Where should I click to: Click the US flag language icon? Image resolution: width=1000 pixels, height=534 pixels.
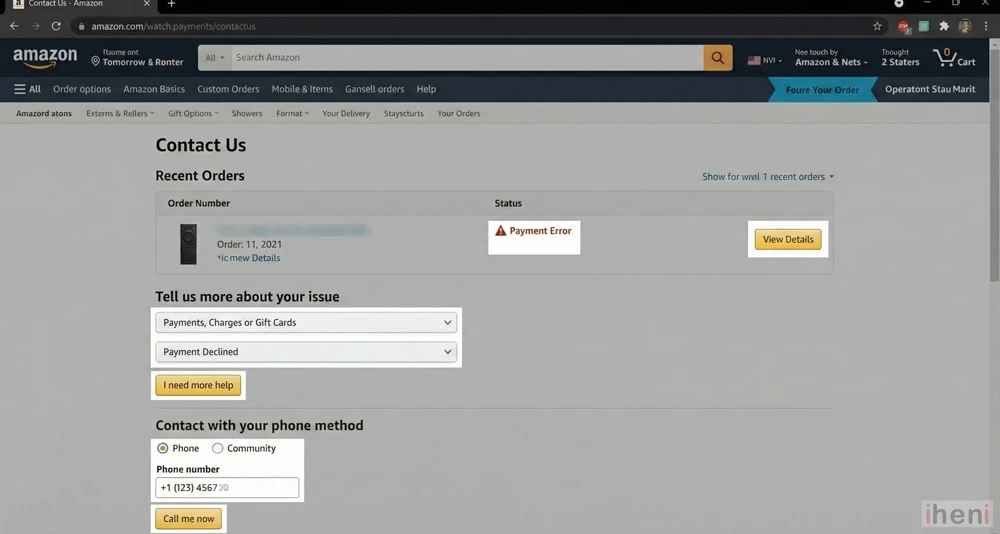tap(754, 60)
